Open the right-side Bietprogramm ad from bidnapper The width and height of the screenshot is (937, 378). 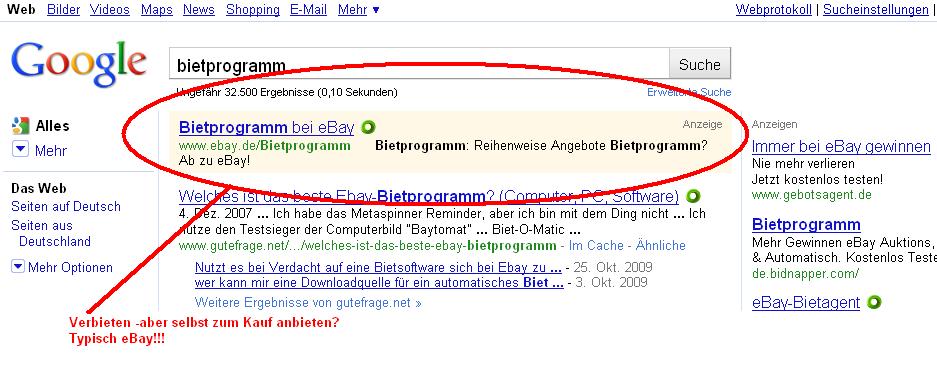click(x=806, y=225)
